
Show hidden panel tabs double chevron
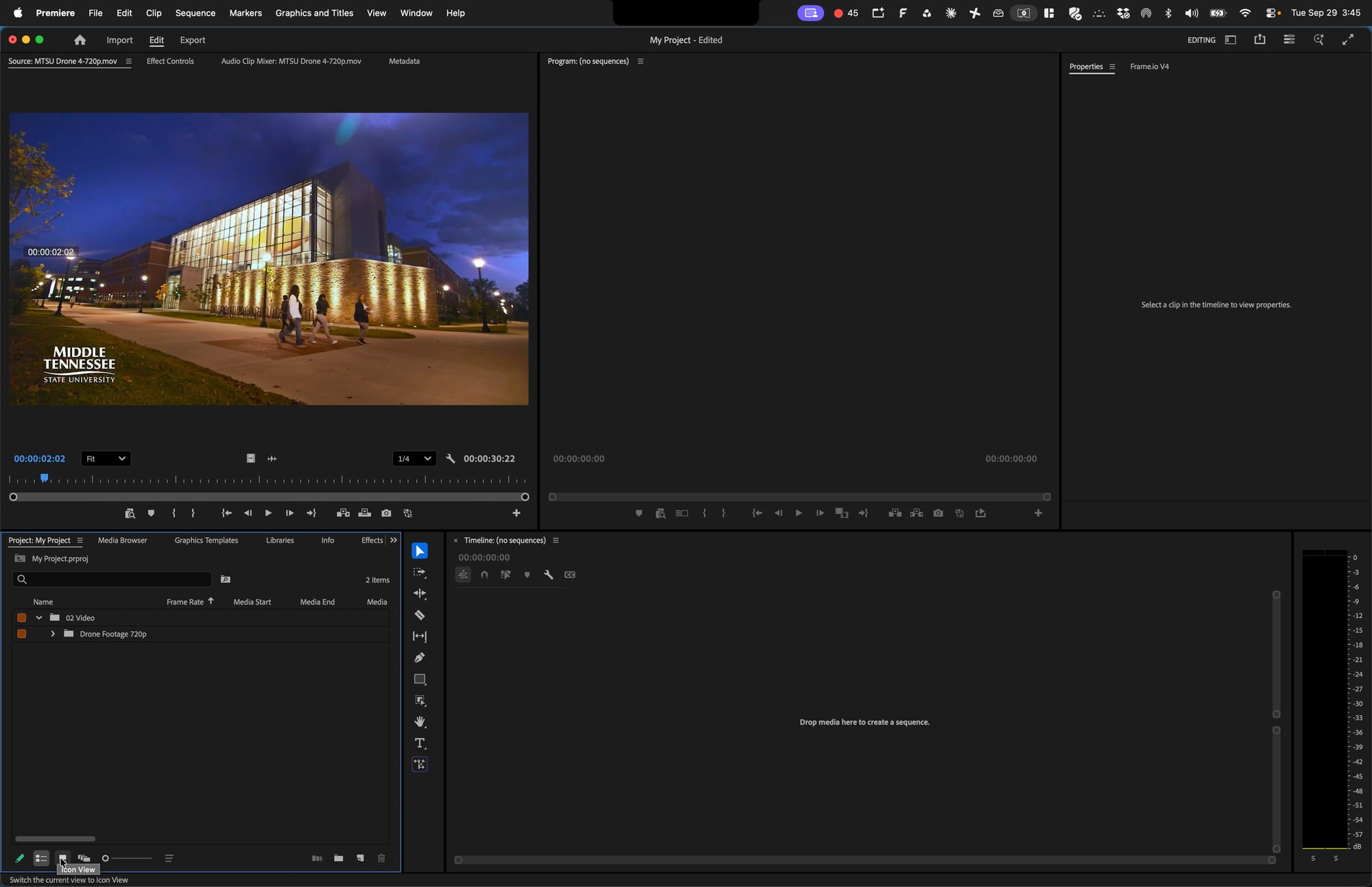pos(393,541)
